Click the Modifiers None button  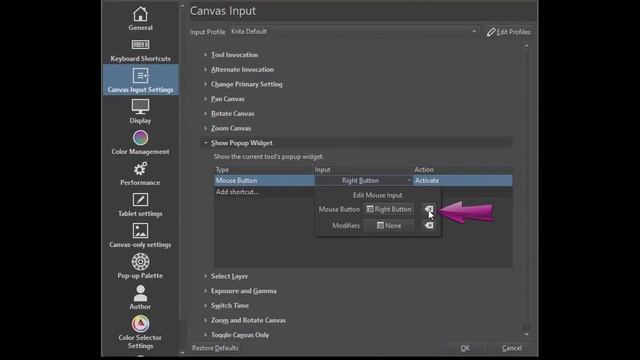(x=389, y=225)
